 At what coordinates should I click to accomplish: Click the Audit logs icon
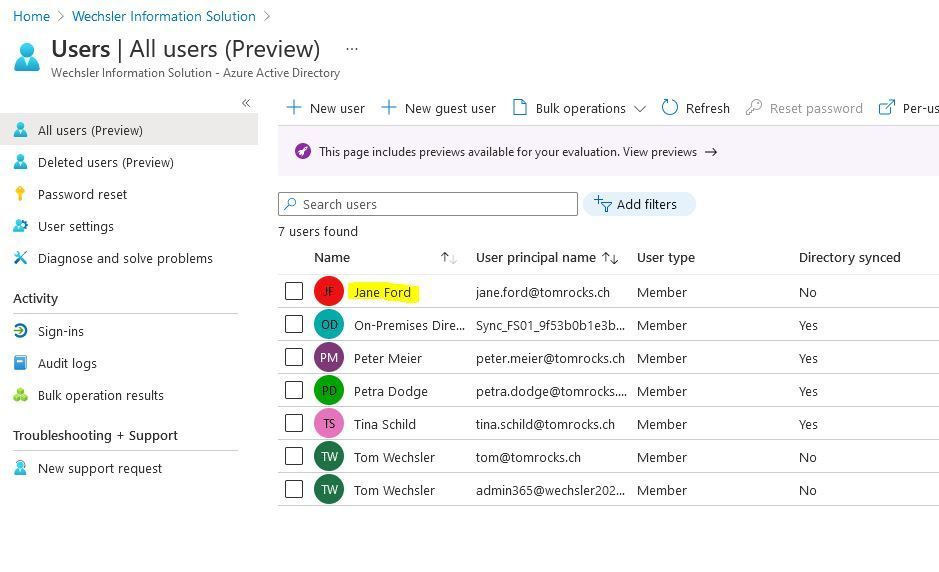coord(20,363)
